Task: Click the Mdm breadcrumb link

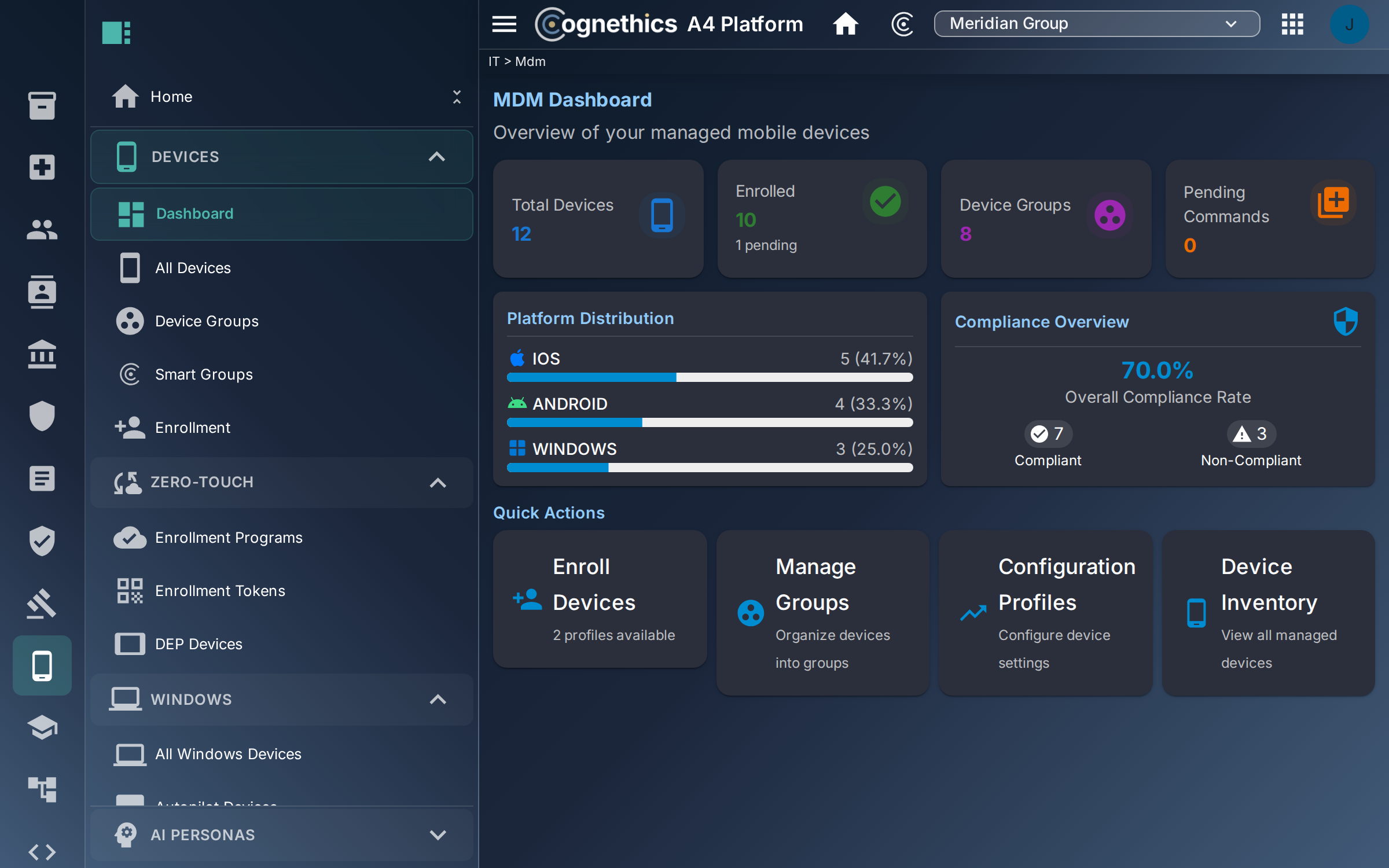Action: tap(530, 61)
